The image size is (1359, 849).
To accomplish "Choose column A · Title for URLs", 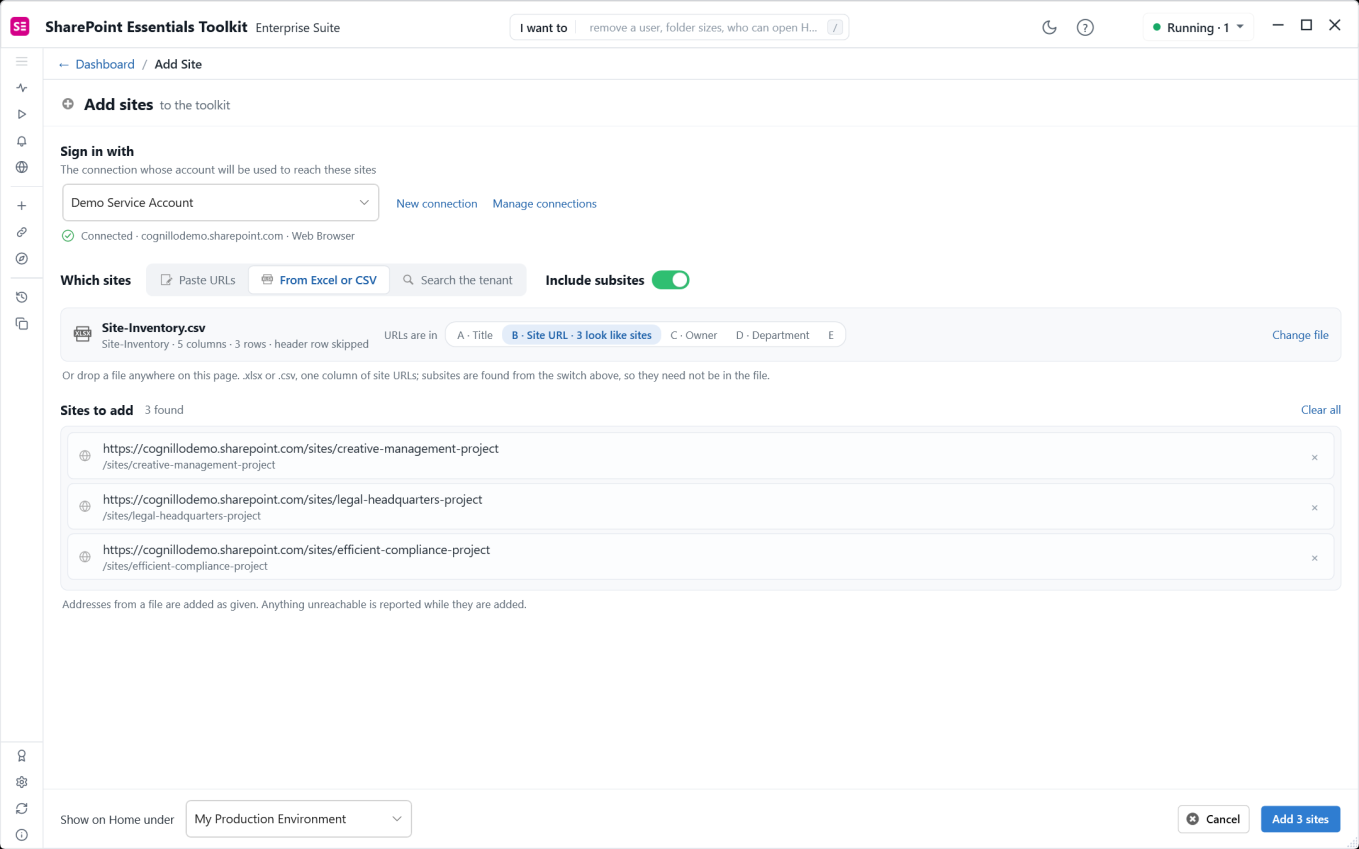I will (475, 335).
